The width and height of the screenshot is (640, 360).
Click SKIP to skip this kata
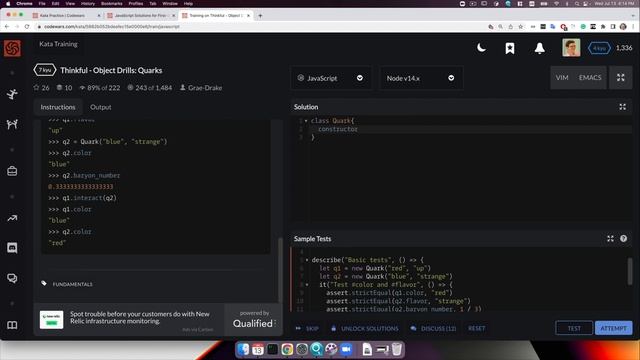(x=307, y=328)
